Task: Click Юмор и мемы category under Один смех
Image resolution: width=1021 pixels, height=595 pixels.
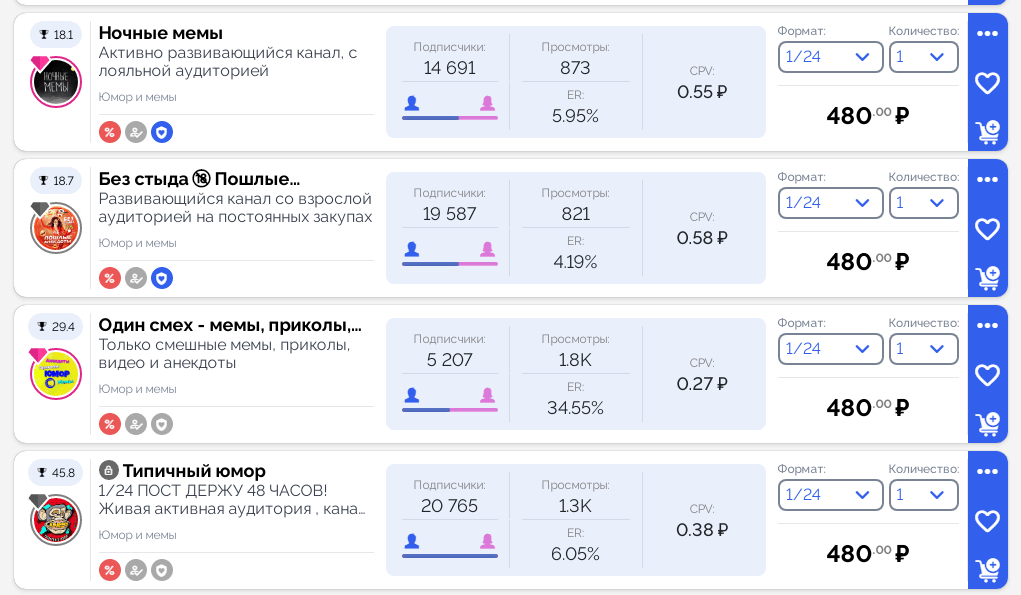Action: click(137, 389)
